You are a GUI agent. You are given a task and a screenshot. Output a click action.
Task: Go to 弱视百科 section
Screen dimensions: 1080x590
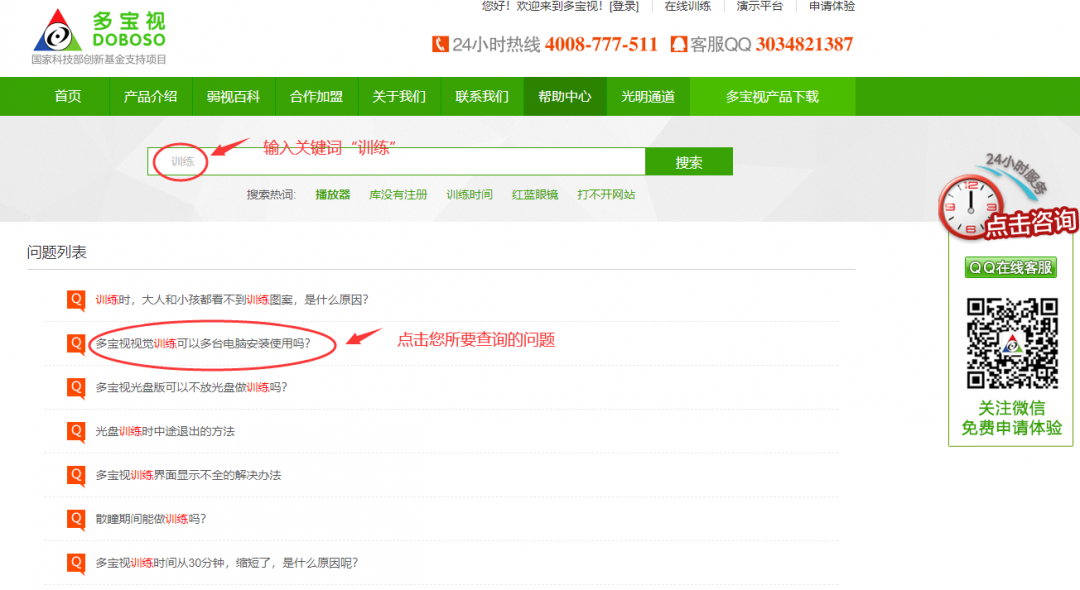click(x=233, y=96)
